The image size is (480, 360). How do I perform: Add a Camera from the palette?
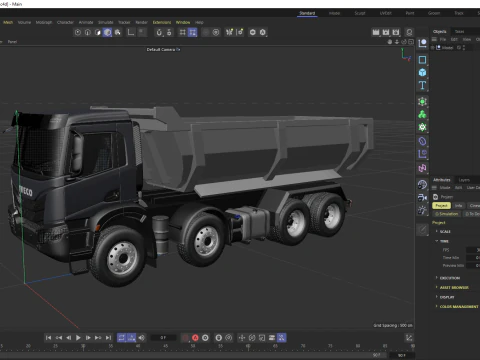pos(422,197)
